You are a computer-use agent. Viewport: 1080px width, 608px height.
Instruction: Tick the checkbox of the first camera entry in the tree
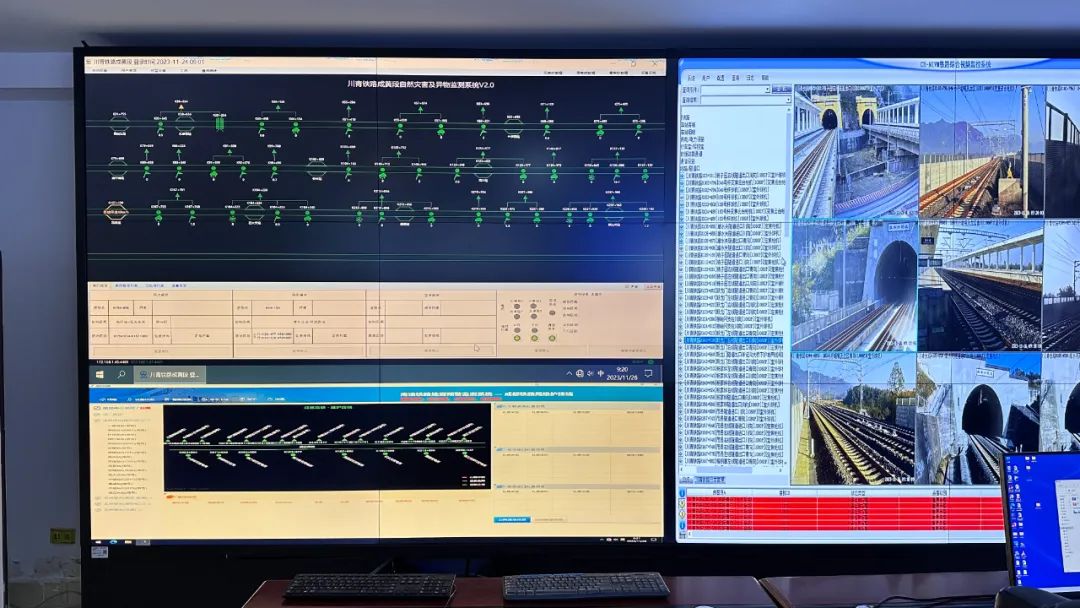pos(683,176)
